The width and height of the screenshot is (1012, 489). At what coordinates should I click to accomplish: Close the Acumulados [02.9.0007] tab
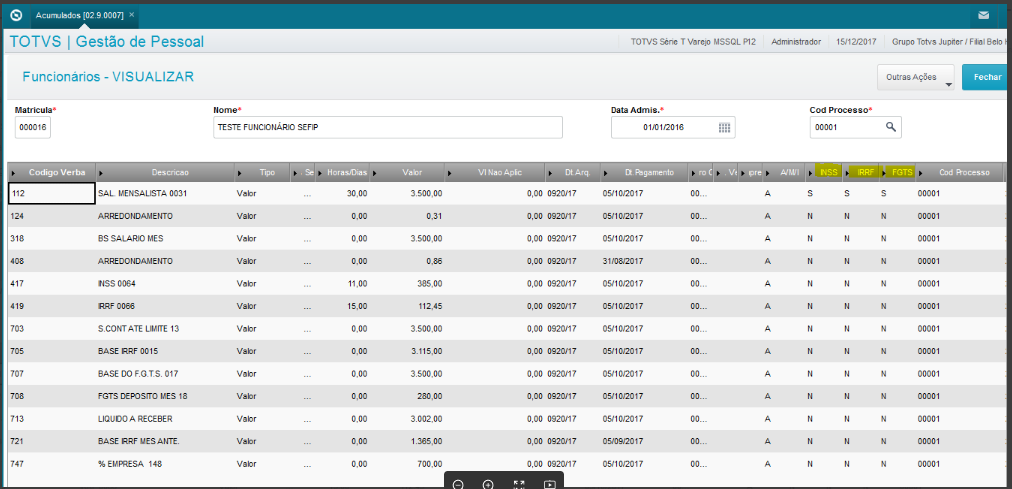click(132, 14)
